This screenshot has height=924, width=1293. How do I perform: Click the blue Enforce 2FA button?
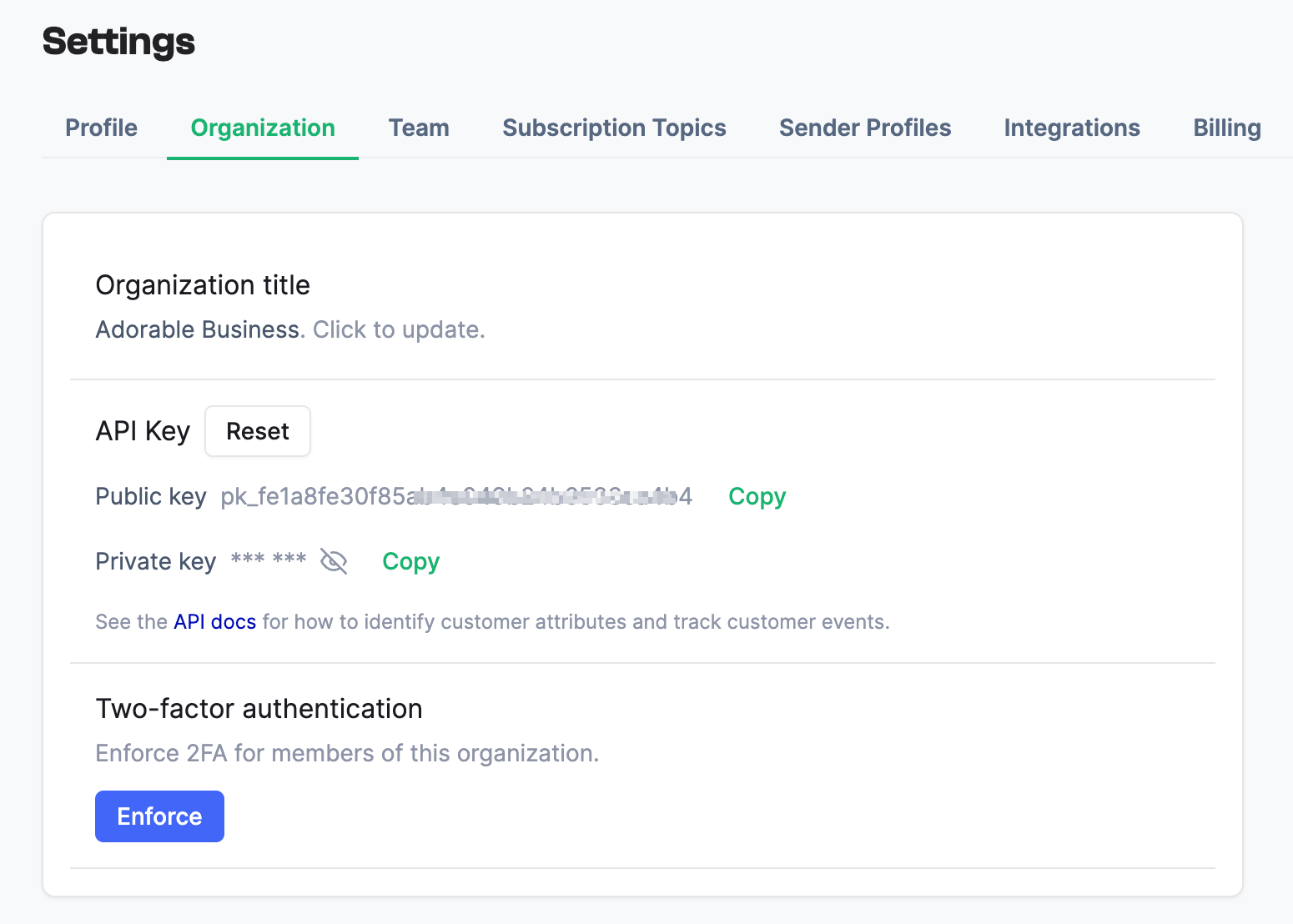(x=159, y=816)
